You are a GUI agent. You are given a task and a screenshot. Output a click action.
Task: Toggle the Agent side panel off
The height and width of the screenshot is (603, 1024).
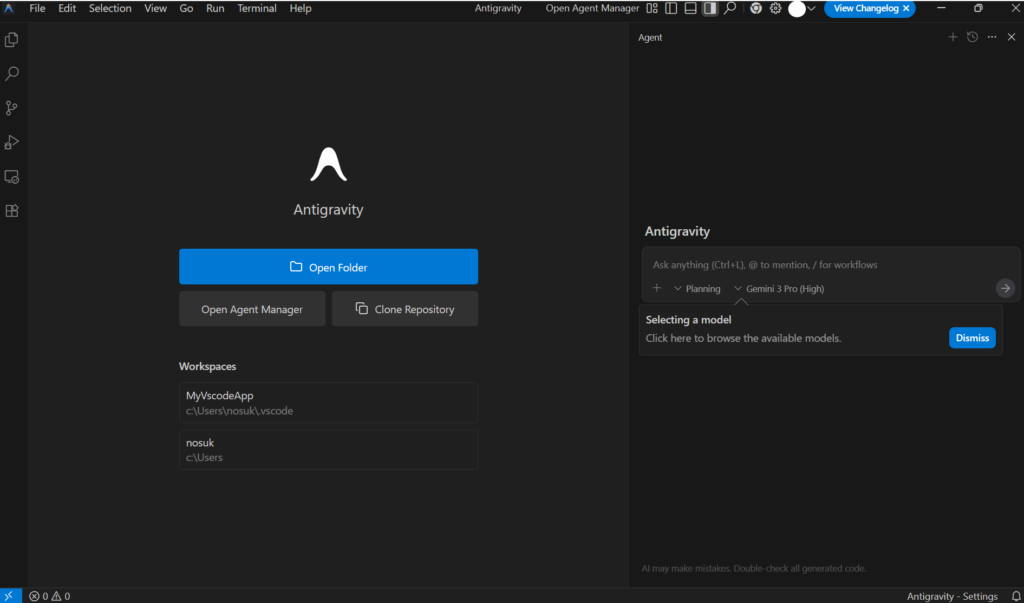[709, 8]
